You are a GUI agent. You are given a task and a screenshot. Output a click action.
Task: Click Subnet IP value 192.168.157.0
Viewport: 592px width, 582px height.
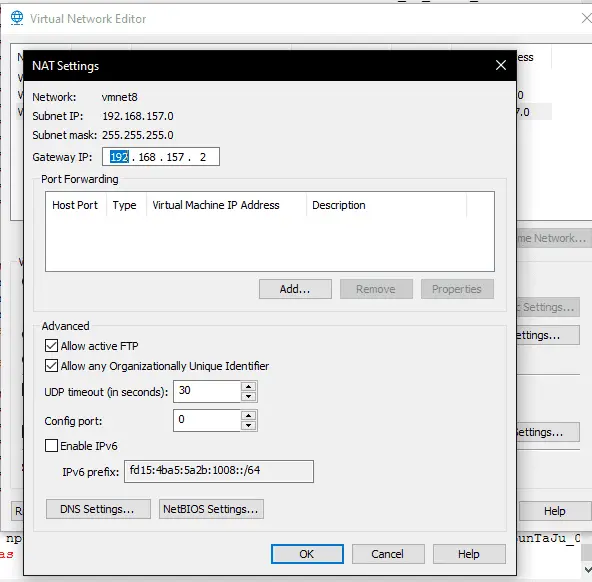[x=138, y=116]
